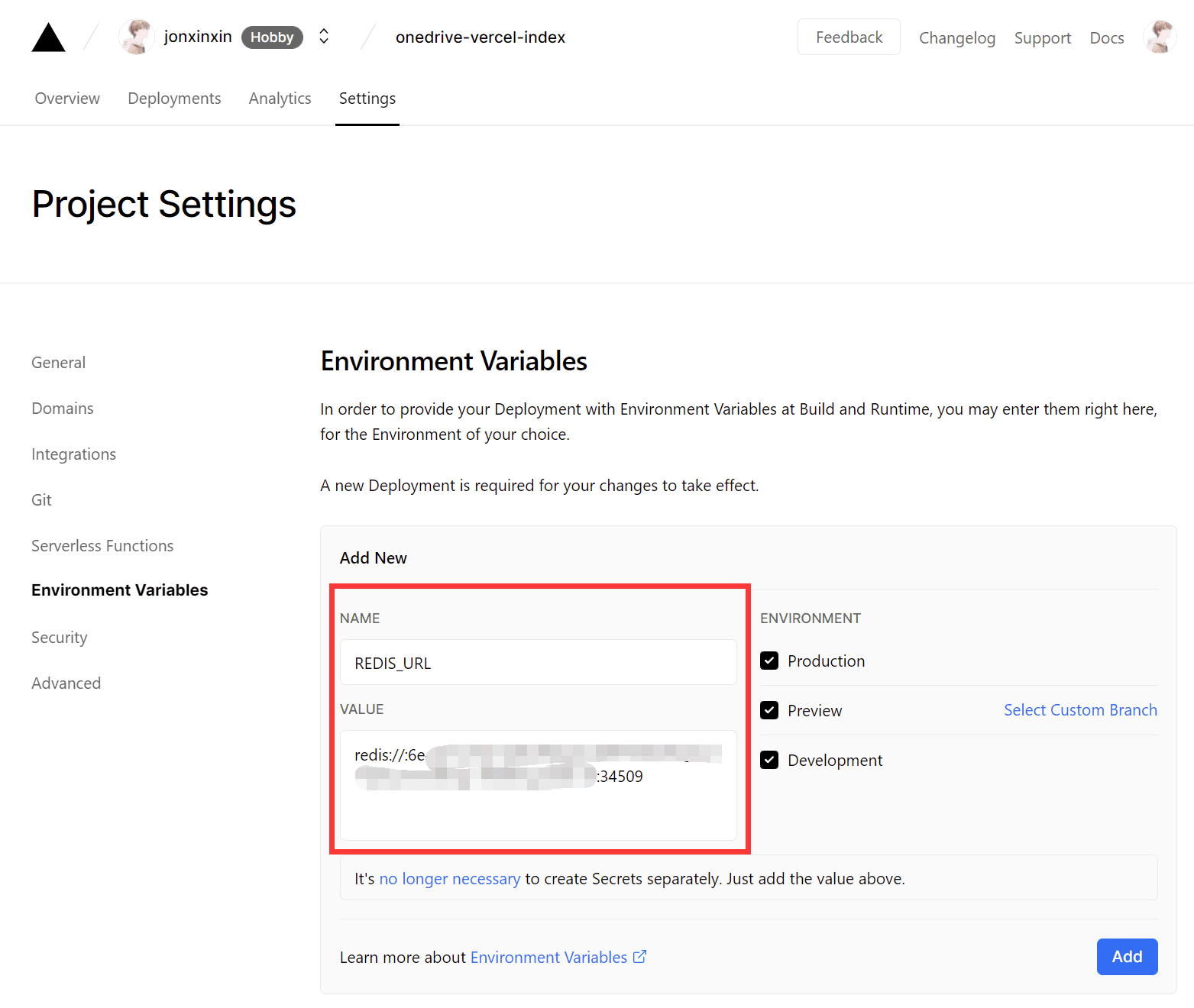Screen dimensions: 1194x1008
Task: Open Advanced settings section
Action: 66,683
